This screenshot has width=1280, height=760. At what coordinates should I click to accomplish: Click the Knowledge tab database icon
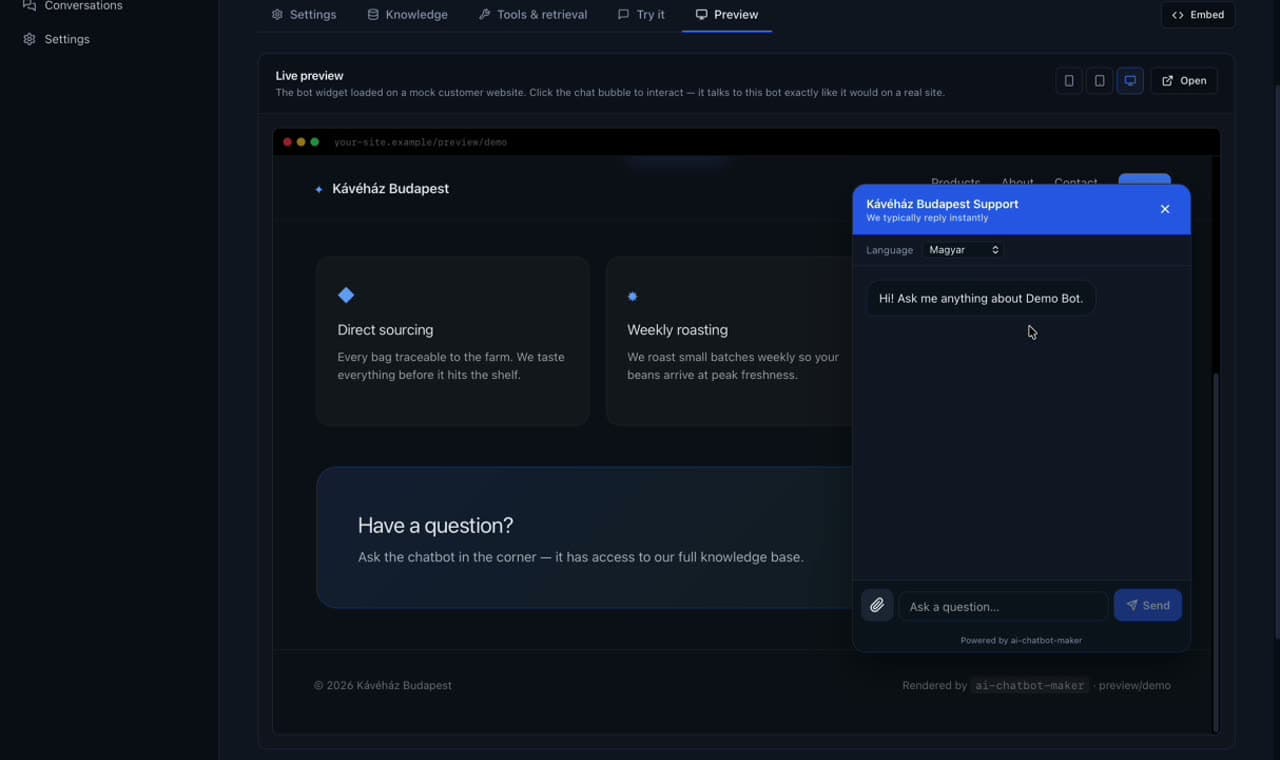tap(373, 15)
